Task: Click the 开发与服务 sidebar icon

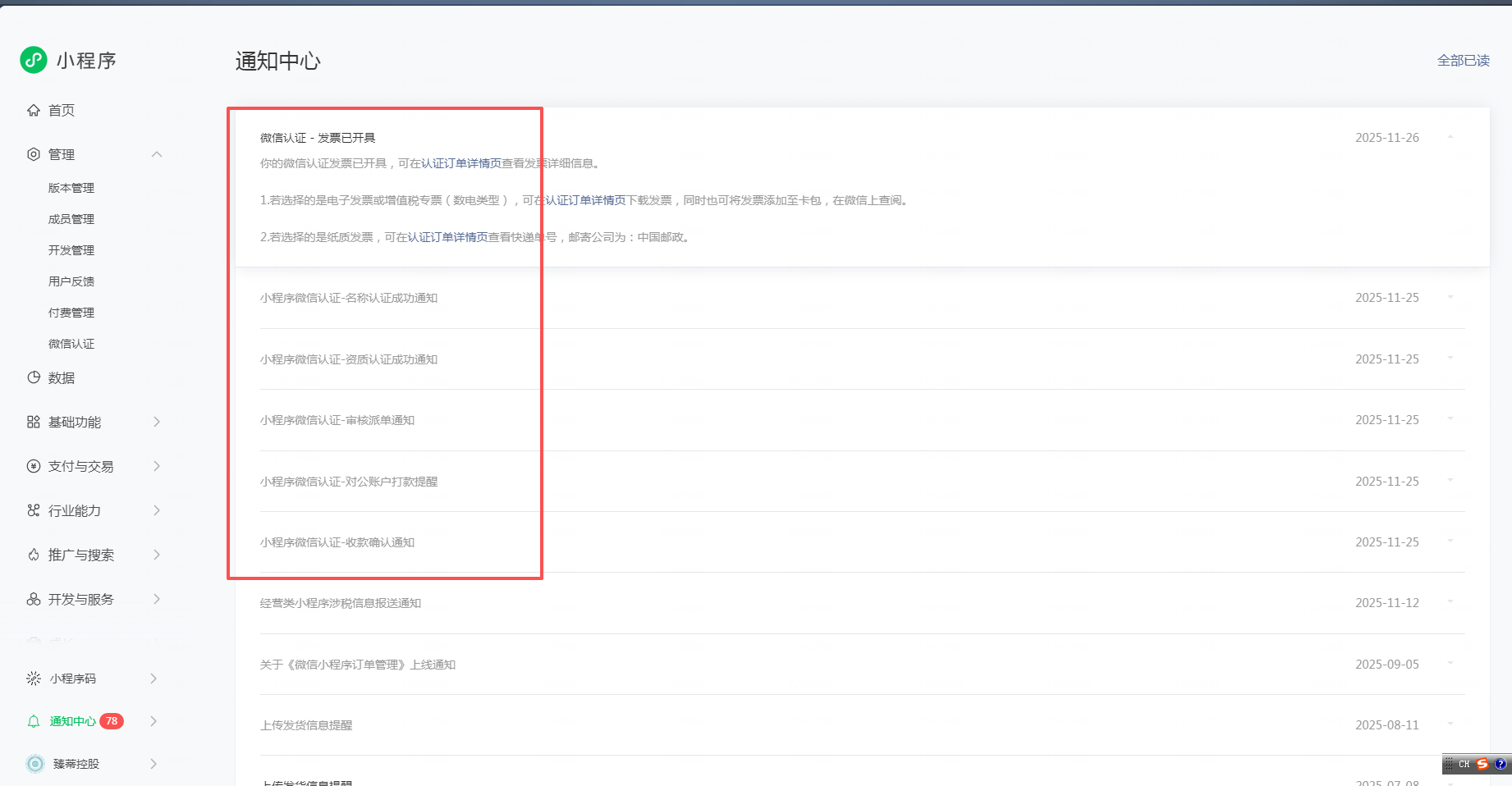Action: pyautogui.click(x=34, y=599)
